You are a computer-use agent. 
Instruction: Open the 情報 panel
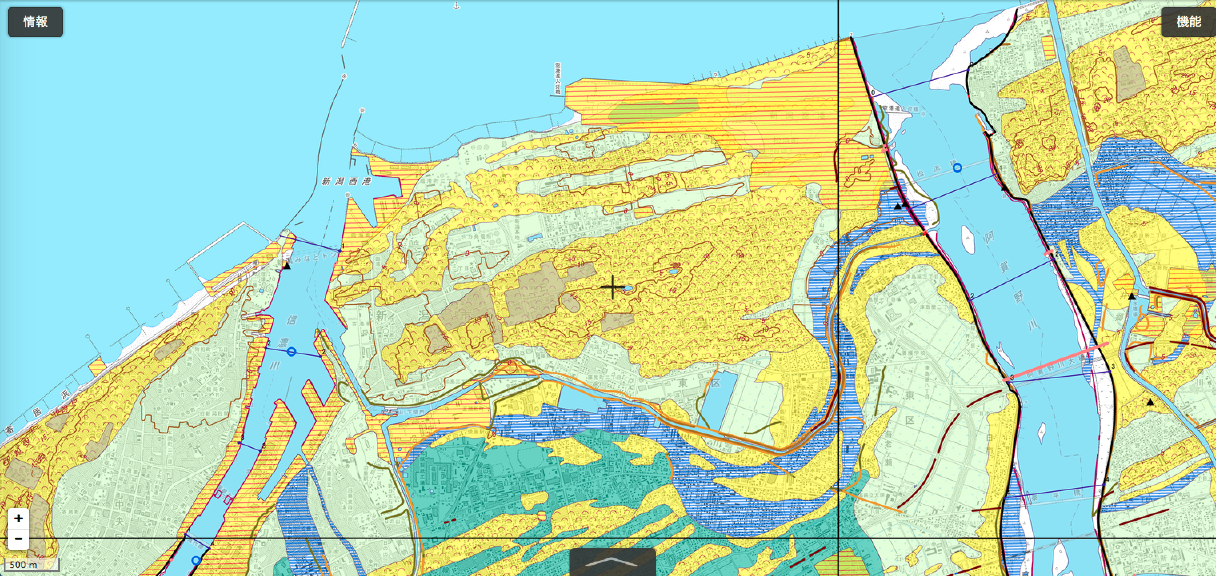click(35, 22)
